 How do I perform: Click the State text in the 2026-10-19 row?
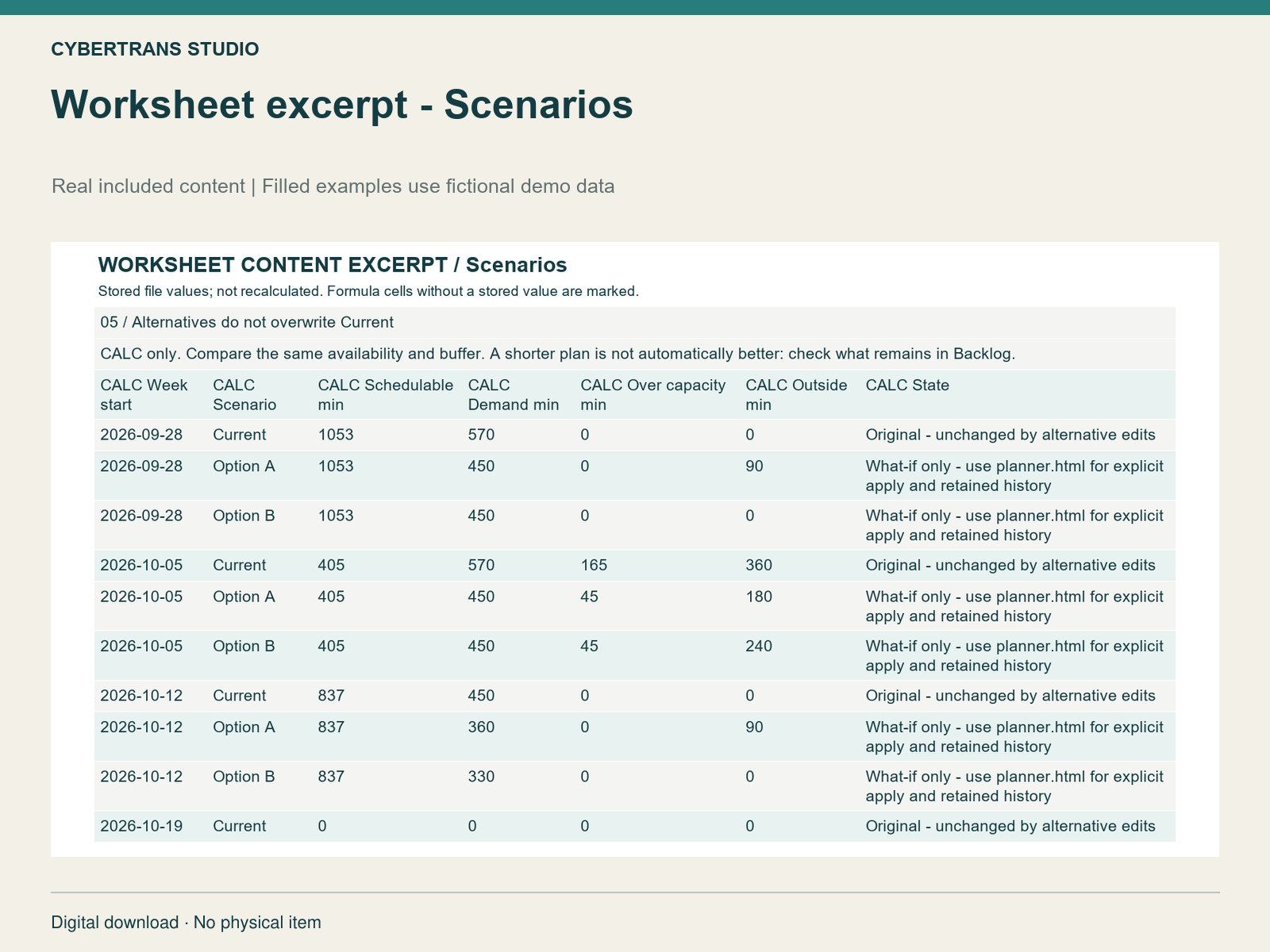(1010, 827)
